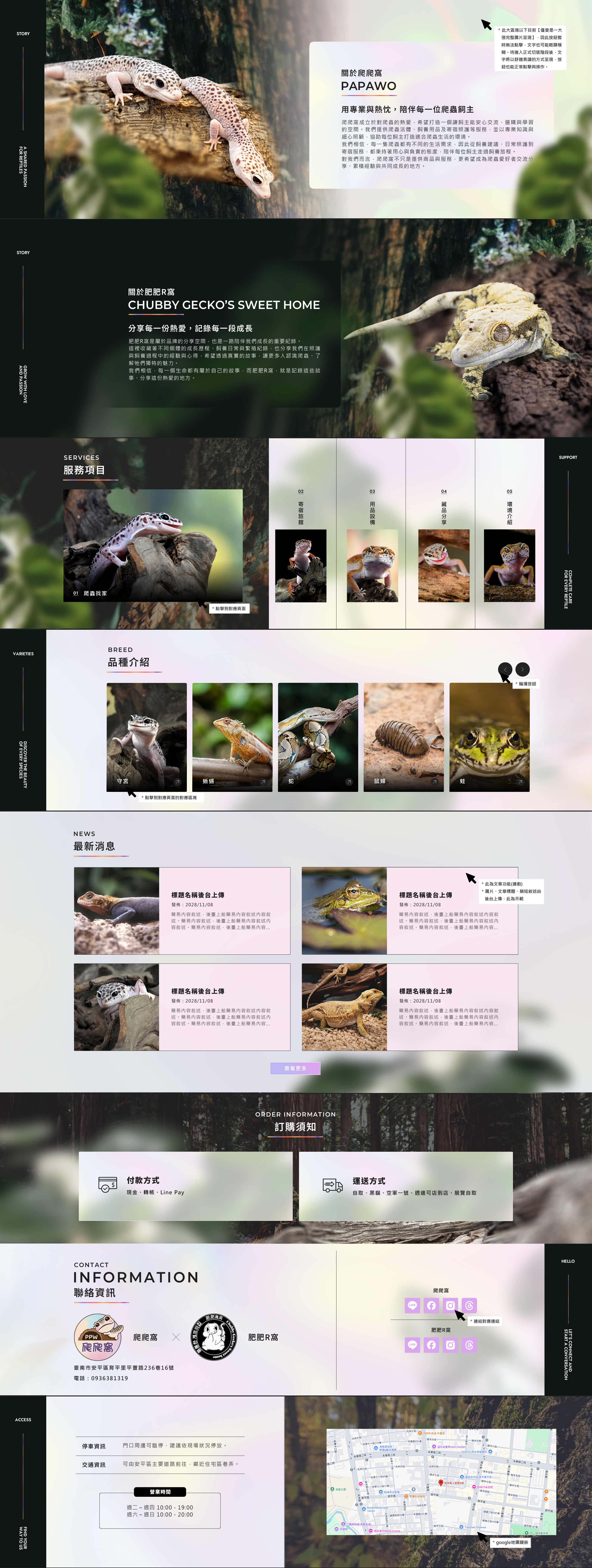The image size is (592, 1568).
Task: Click the 付款方式 heading
Action: (143, 1180)
